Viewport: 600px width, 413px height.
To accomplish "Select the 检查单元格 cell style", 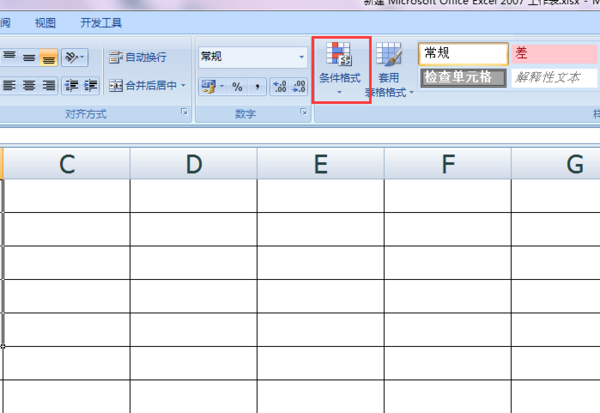I will [x=463, y=78].
